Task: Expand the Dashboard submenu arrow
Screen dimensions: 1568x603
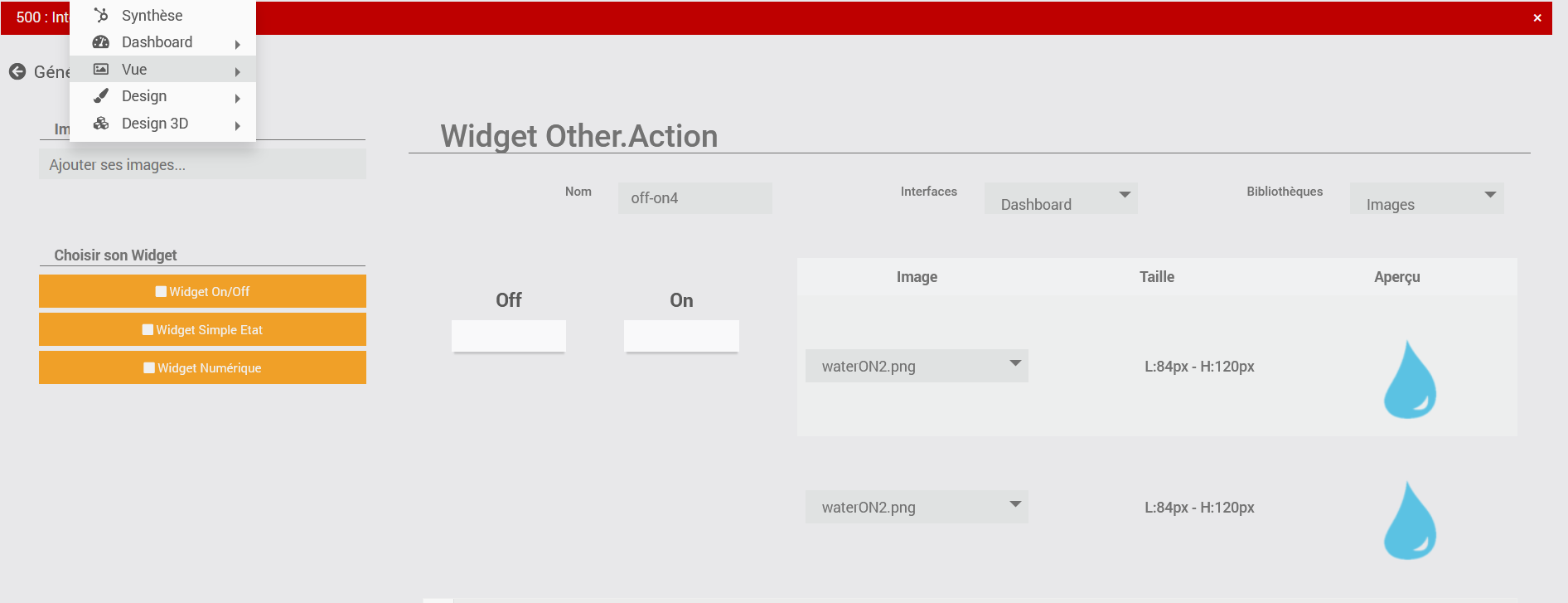Action: (238, 45)
